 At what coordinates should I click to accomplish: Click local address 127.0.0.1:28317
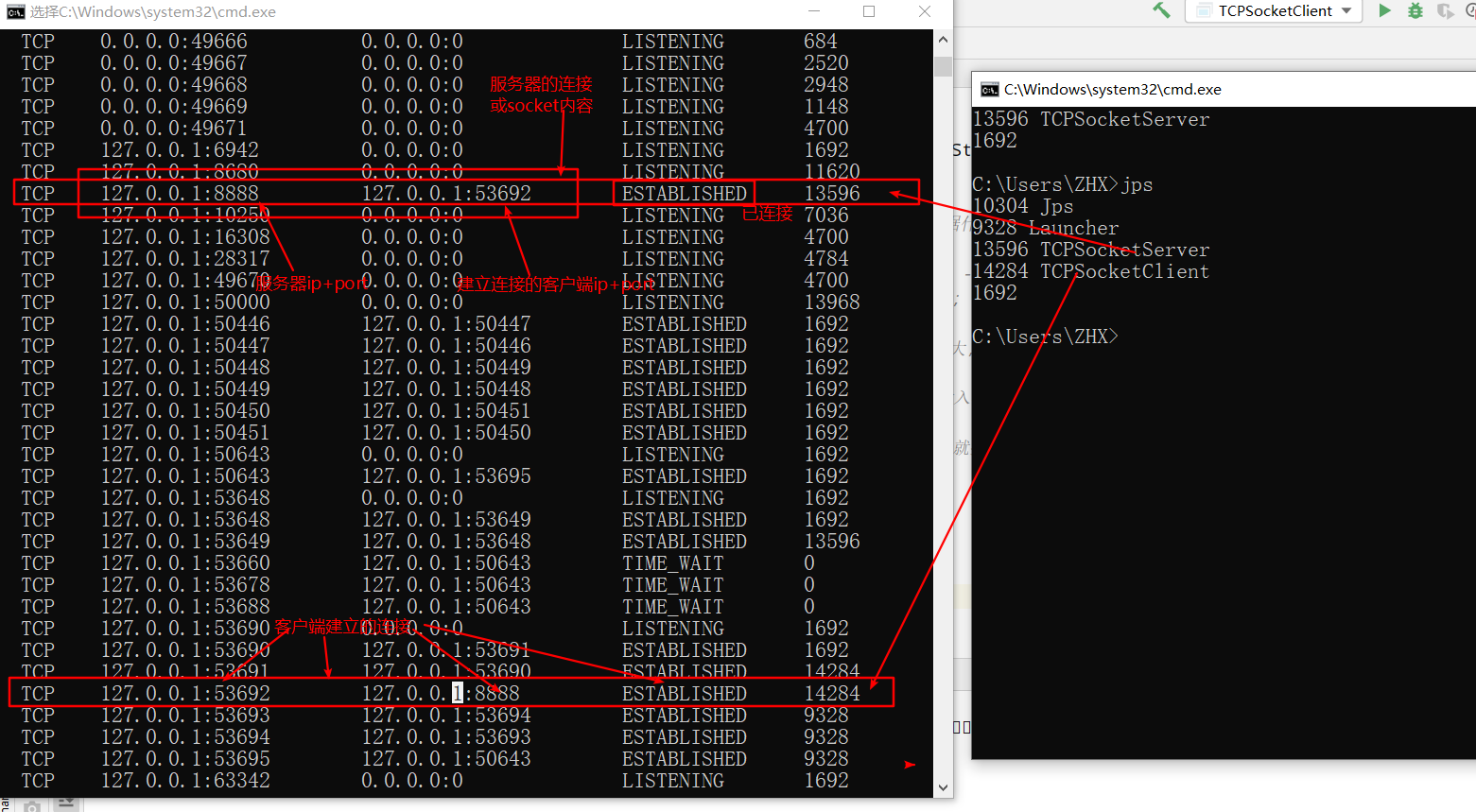(x=185, y=259)
